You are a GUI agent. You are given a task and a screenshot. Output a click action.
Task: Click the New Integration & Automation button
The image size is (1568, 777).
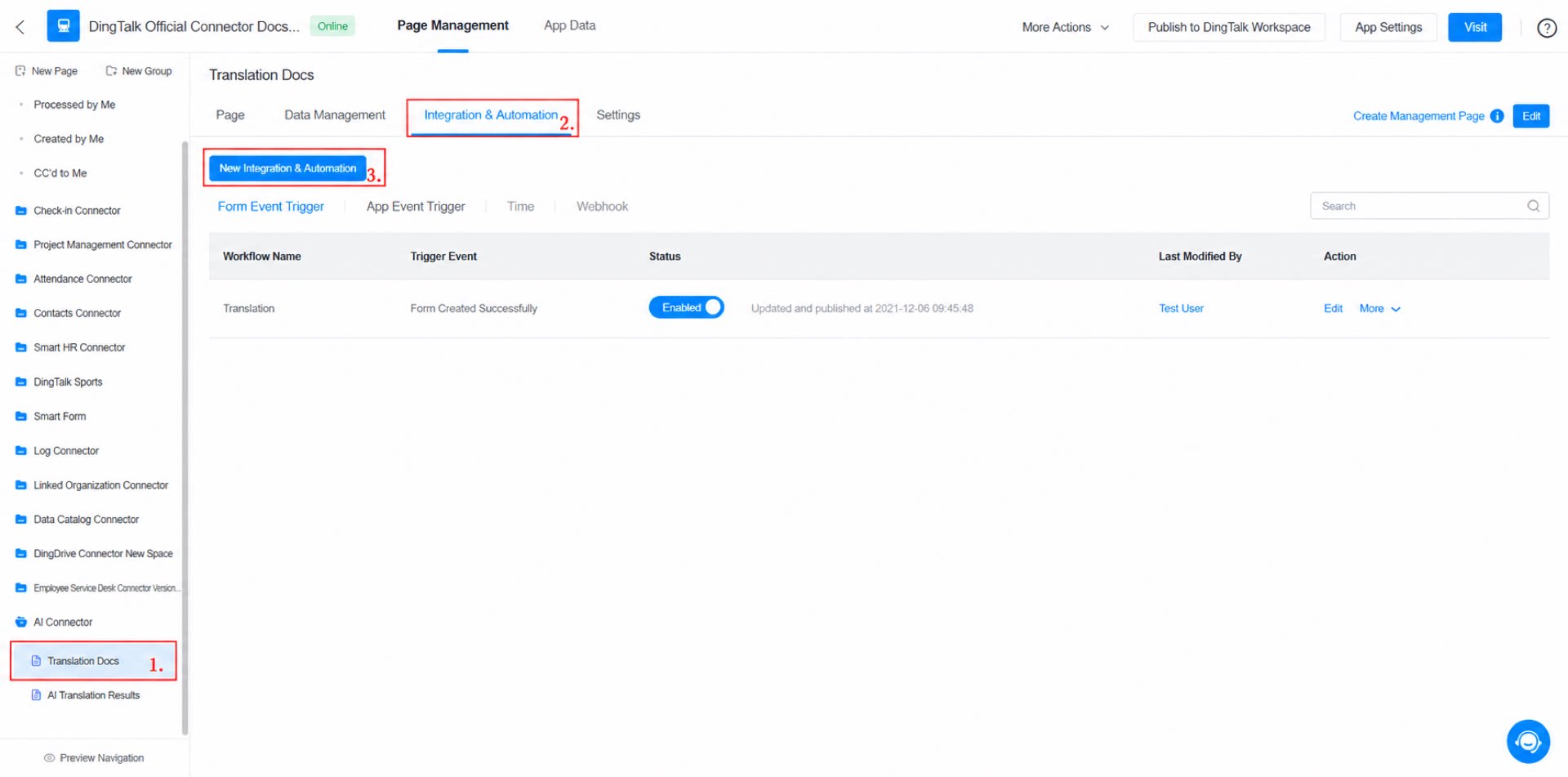(x=287, y=168)
